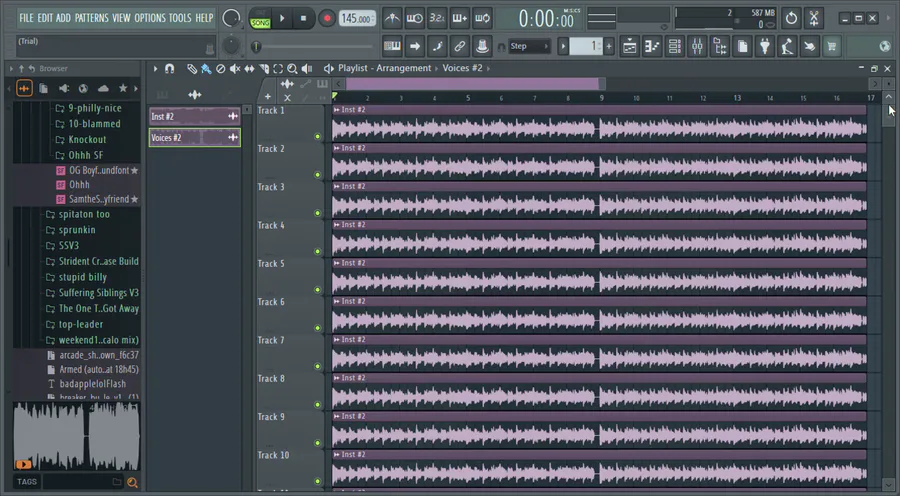Stop playback with the Stop button

pos(304,18)
